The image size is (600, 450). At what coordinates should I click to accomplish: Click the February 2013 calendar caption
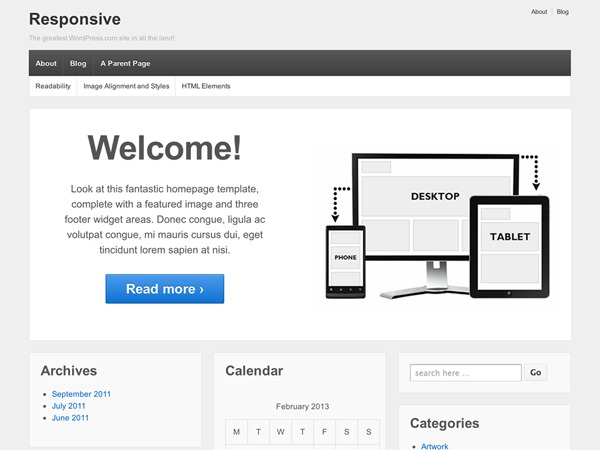pyautogui.click(x=302, y=406)
